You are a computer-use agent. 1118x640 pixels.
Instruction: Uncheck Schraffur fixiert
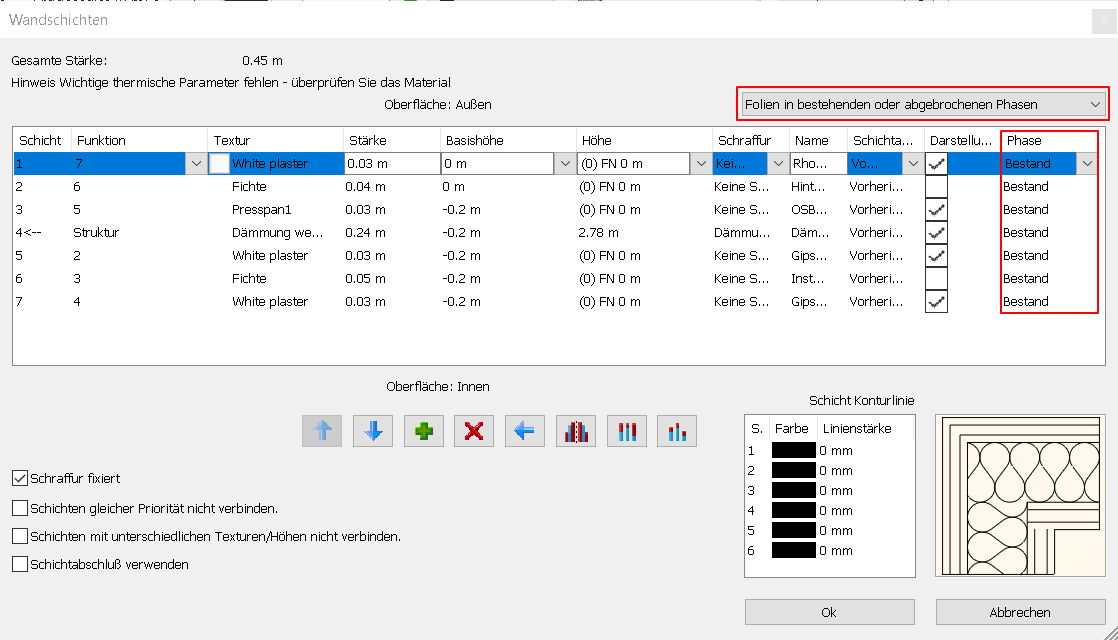pyautogui.click(x=20, y=478)
